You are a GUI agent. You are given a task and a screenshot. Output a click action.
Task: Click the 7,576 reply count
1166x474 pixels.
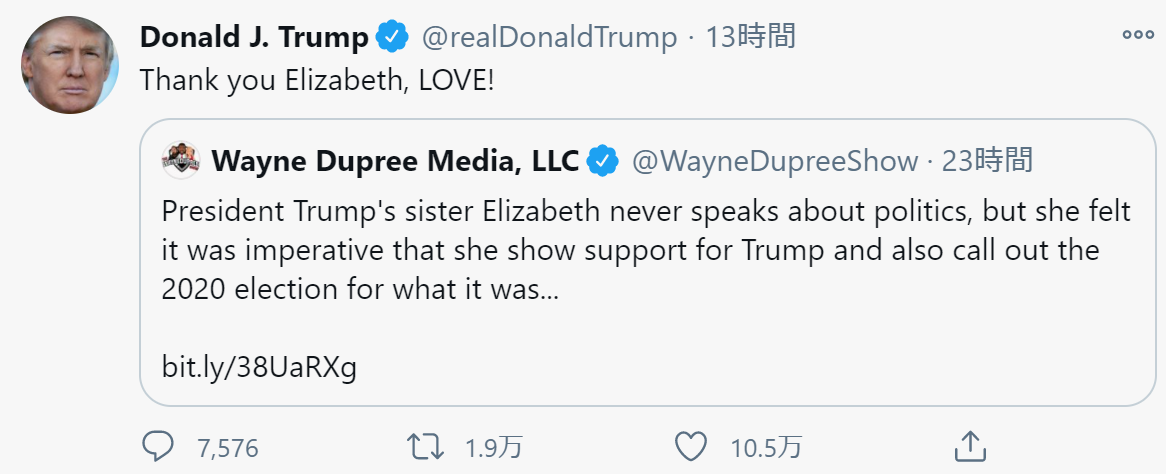228,448
